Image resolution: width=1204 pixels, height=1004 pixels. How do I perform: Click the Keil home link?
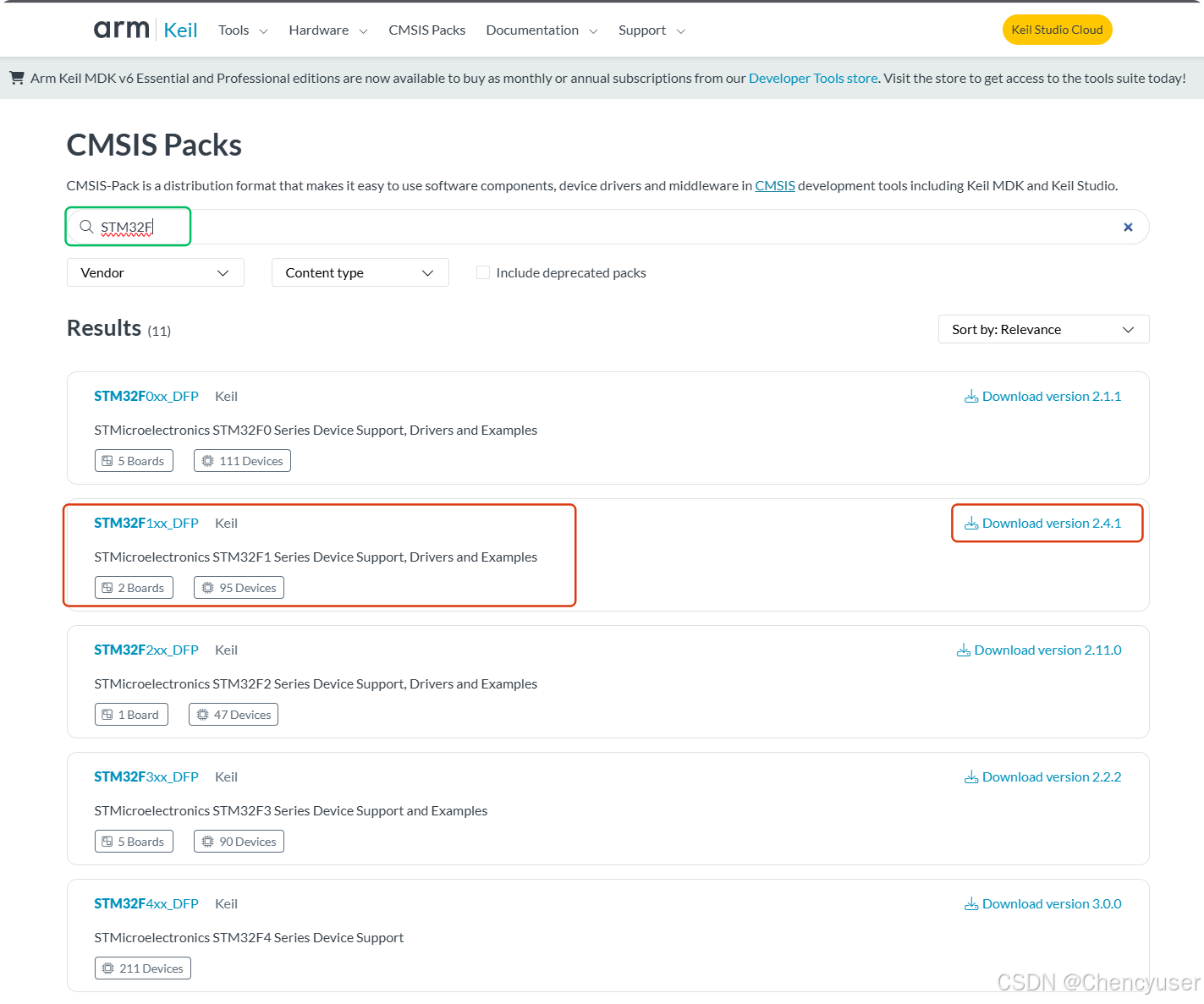point(180,30)
